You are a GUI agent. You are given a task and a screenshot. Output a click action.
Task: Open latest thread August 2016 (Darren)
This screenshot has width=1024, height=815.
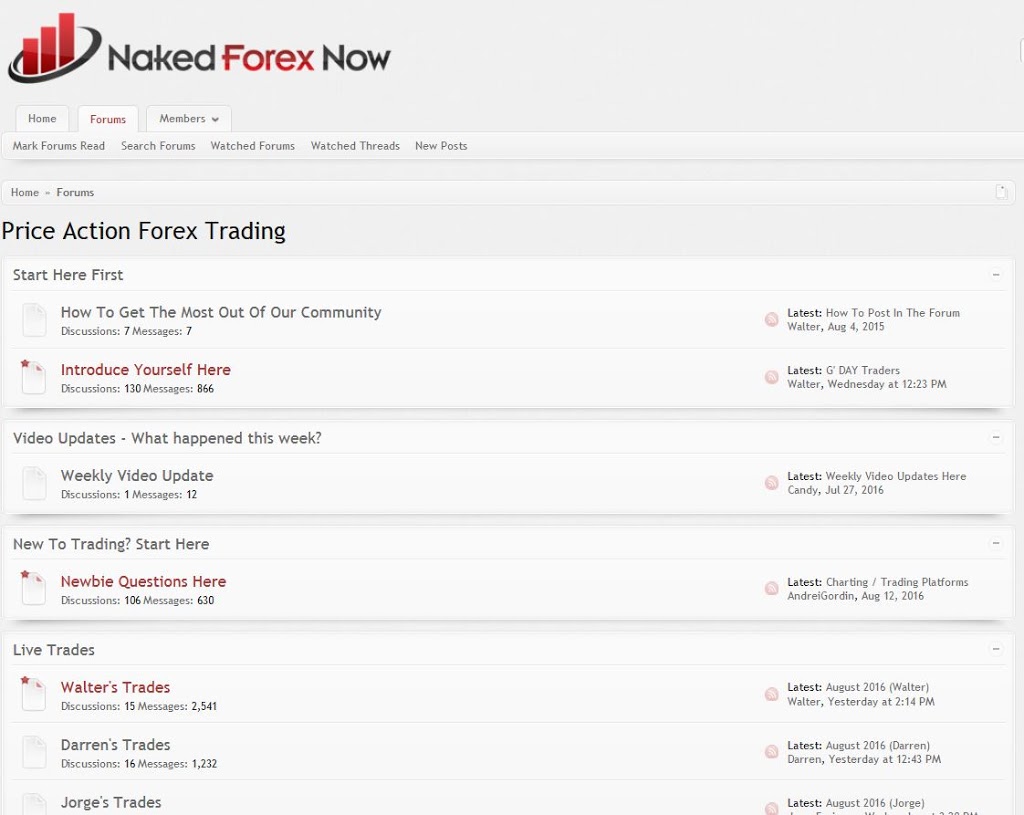tap(878, 745)
